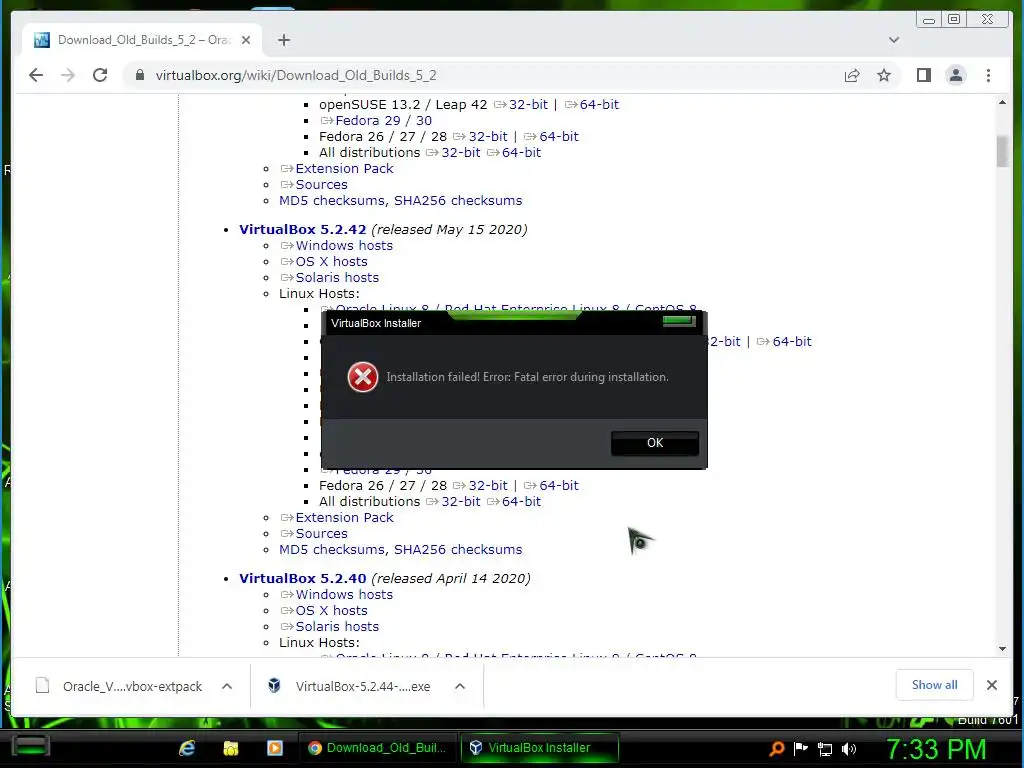Click the red error icon in dialog
Screen dimensions: 1024x768
point(362,377)
